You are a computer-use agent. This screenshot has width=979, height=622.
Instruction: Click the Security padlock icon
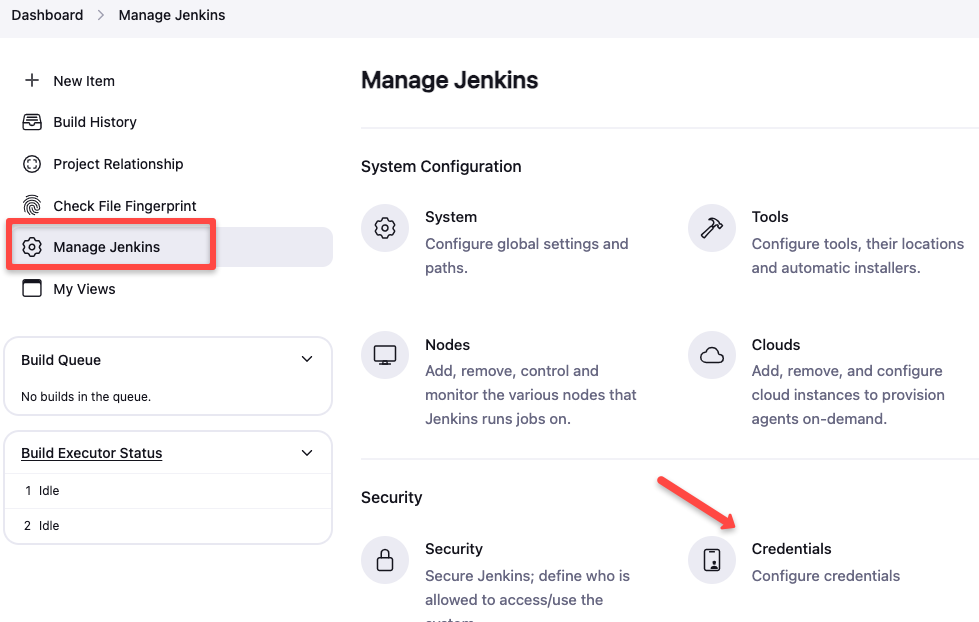385,559
